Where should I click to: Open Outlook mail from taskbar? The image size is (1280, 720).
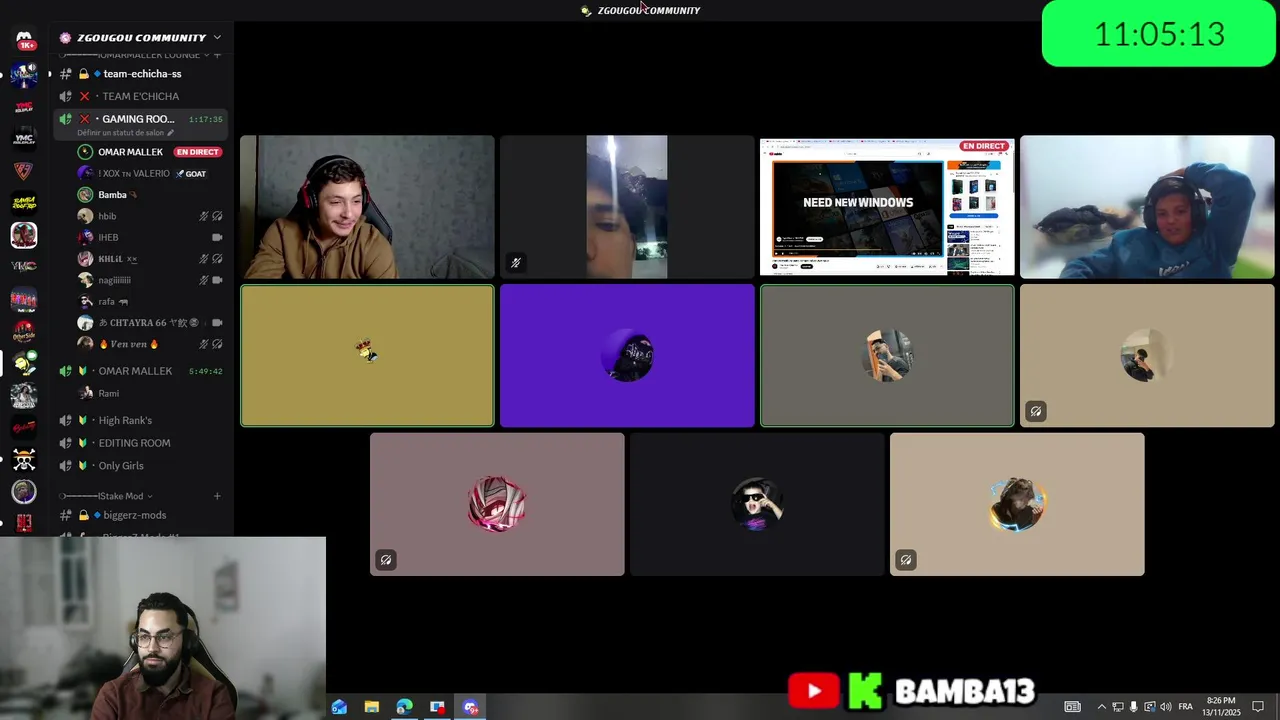click(339, 707)
